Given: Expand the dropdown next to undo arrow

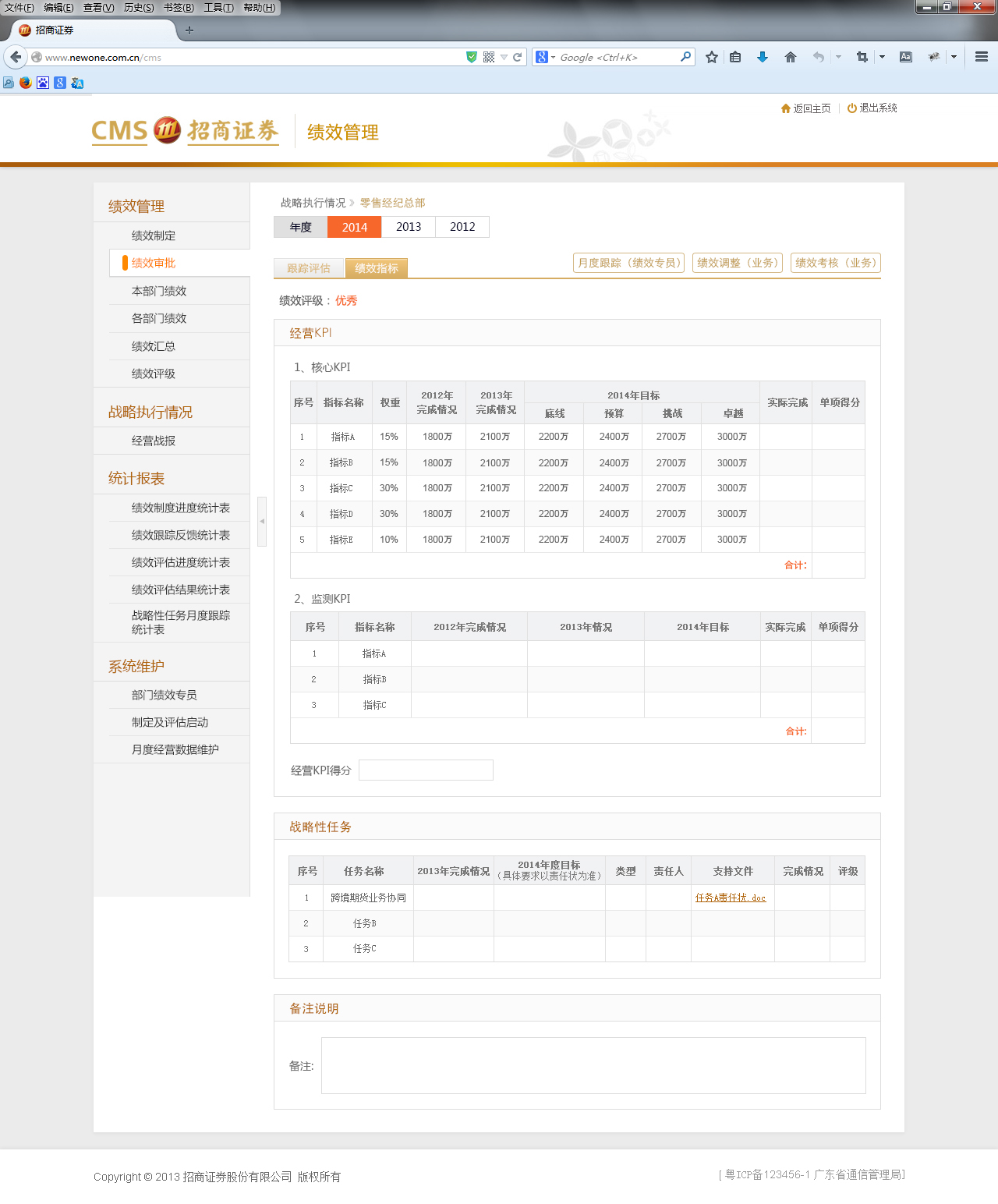Looking at the screenshot, I should tap(838, 56).
